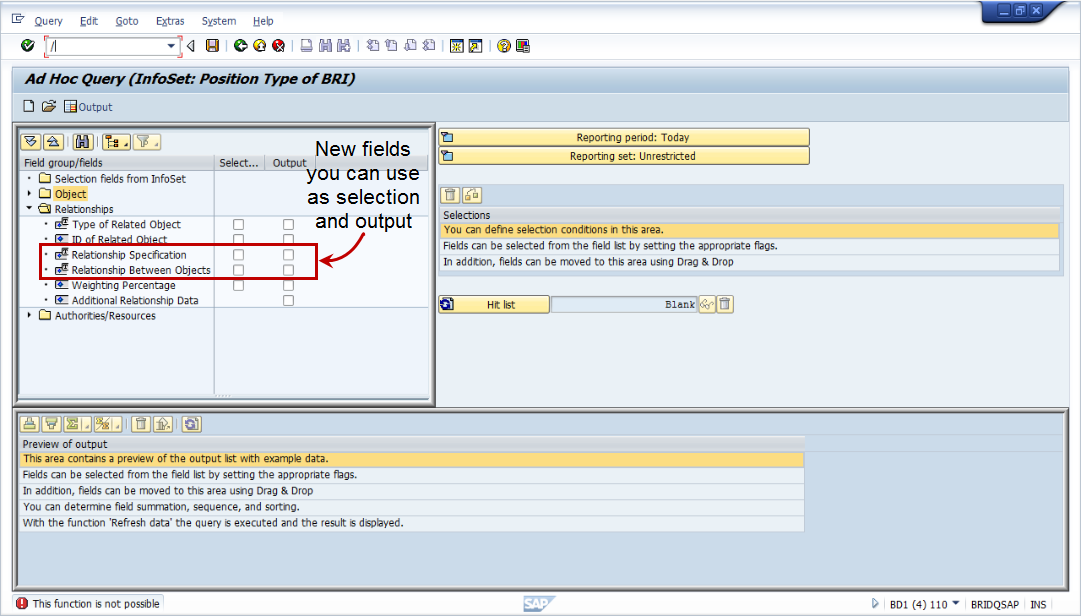The image size is (1081, 616).
Task: Click the trash icon beside the Blank hit list field
Action: [725, 304]
